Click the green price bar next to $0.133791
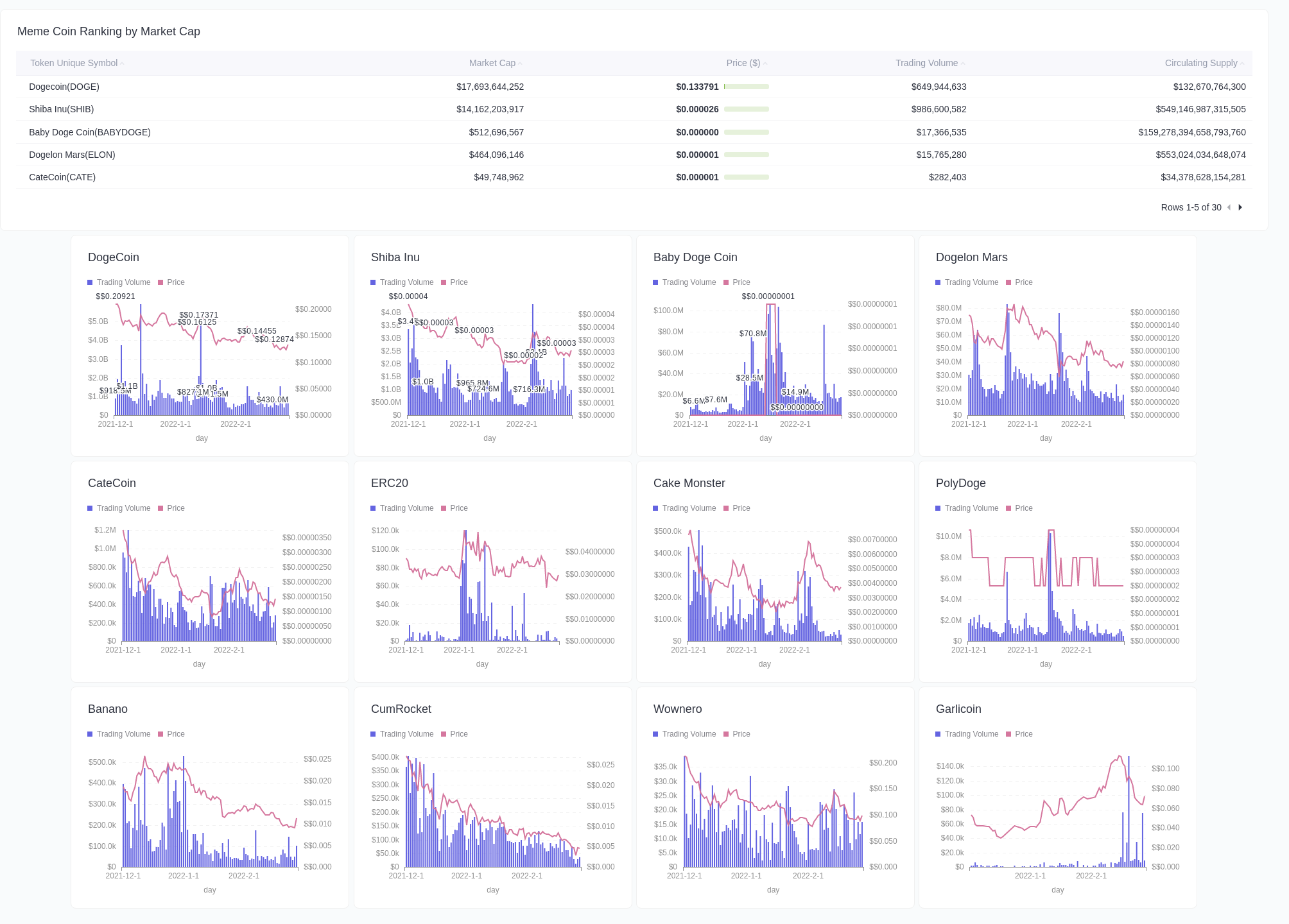The height and width of the screenshot is (924, 1289). point(746,87)
